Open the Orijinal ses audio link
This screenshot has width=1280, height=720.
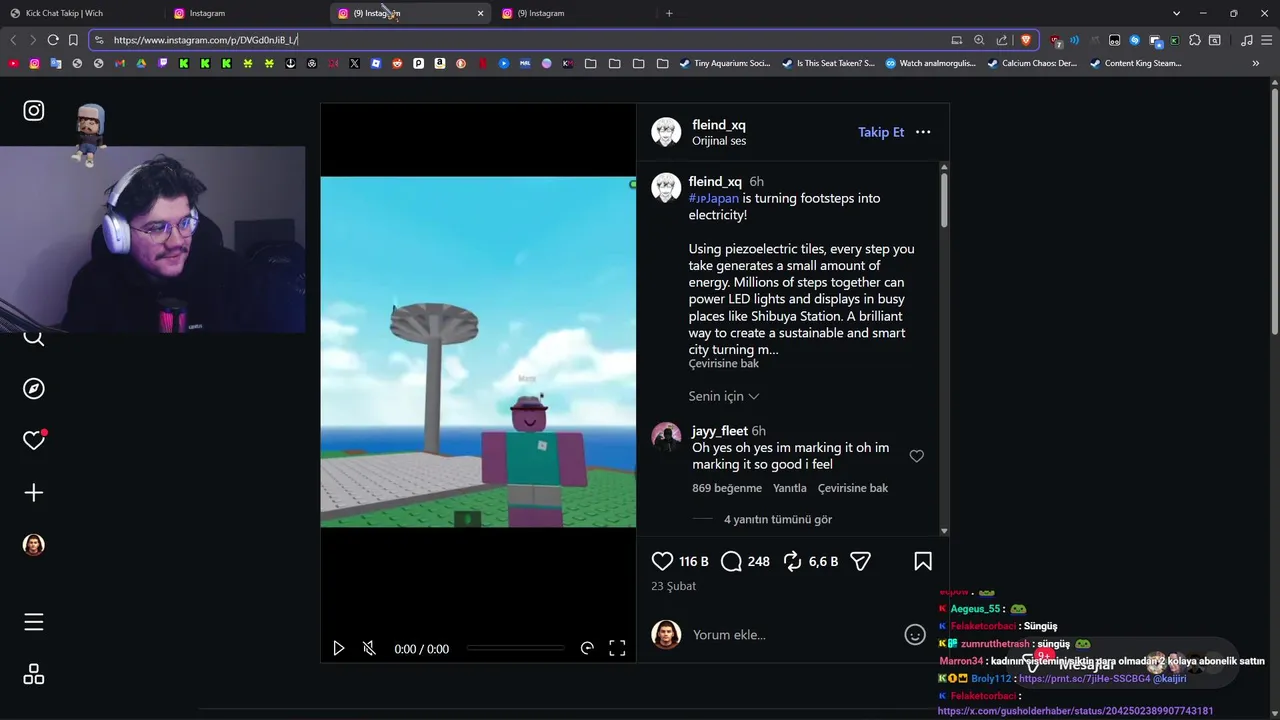[x=719, y=141]
